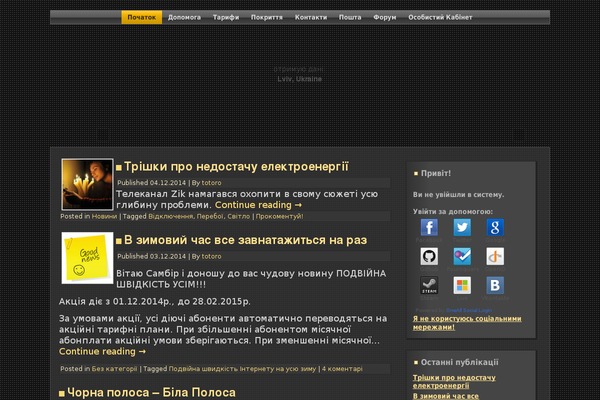
Task: Open the Без категорії category link
Action: pos(114,369)
